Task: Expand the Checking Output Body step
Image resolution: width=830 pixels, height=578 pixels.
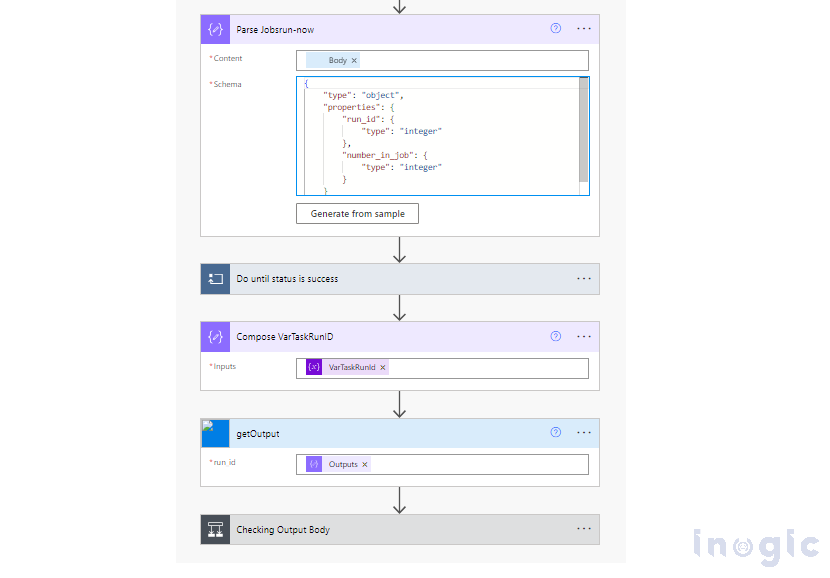Action: tap(400, 529)
